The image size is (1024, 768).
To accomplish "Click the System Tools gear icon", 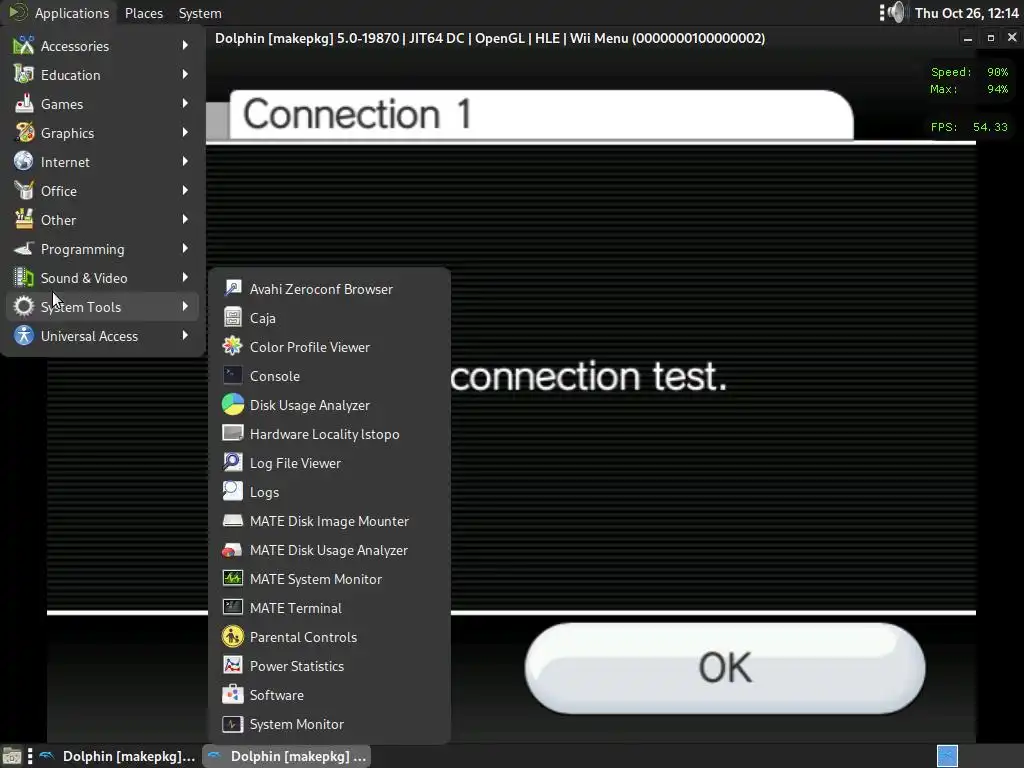I will (24, 306).
